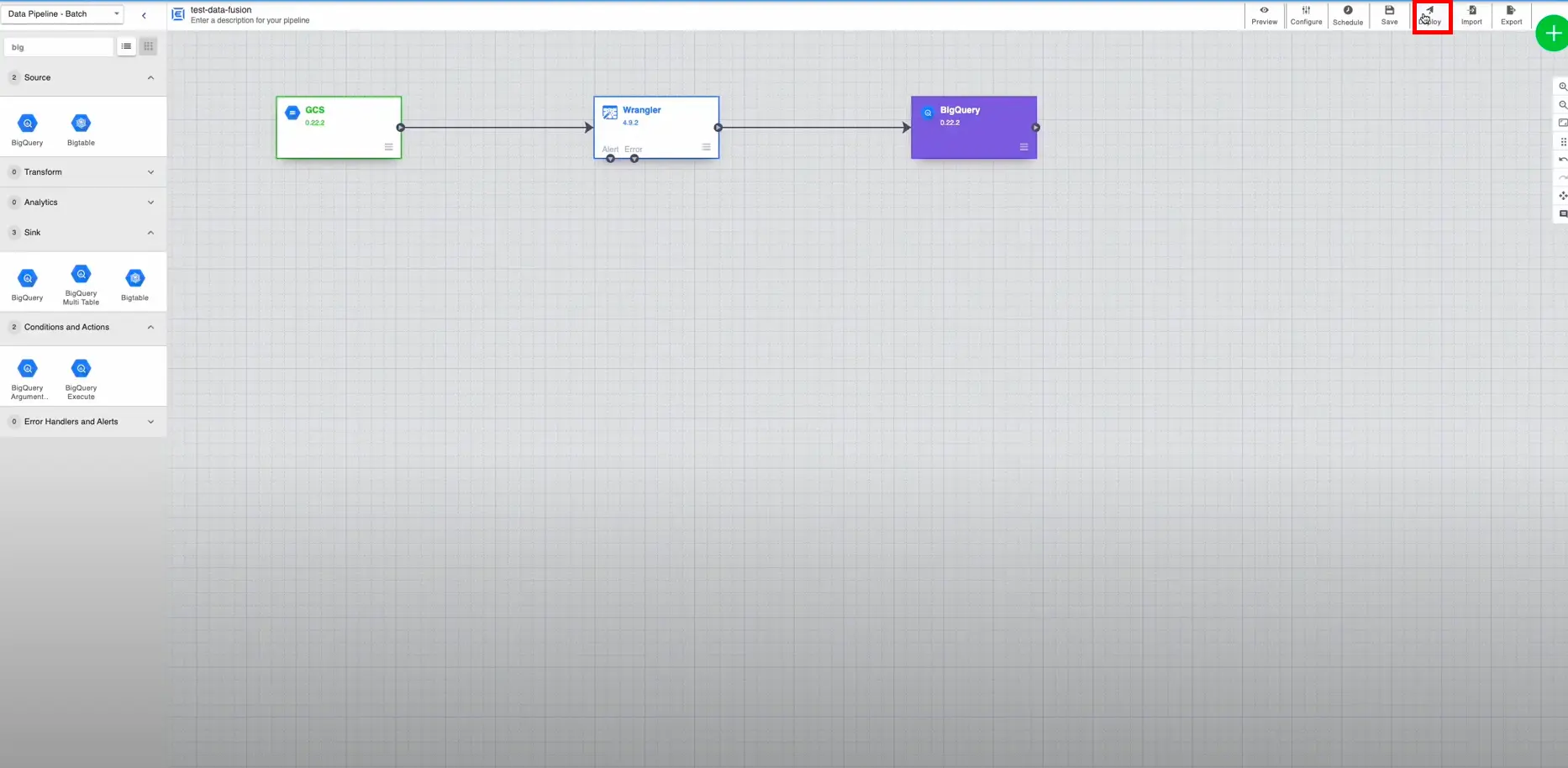This screenshot has width=1568, height=768.
Task: Expand Error Handlers and Alerts section
Action: coord(150,422)
